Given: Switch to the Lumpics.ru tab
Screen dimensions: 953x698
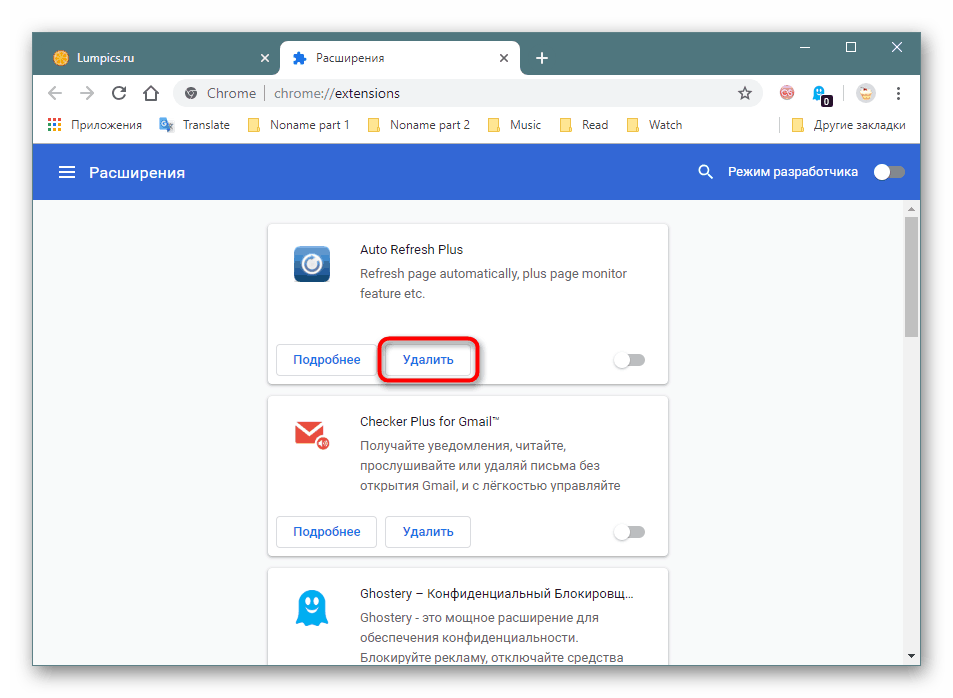Looking at the screenshot, I should (157, 58).
